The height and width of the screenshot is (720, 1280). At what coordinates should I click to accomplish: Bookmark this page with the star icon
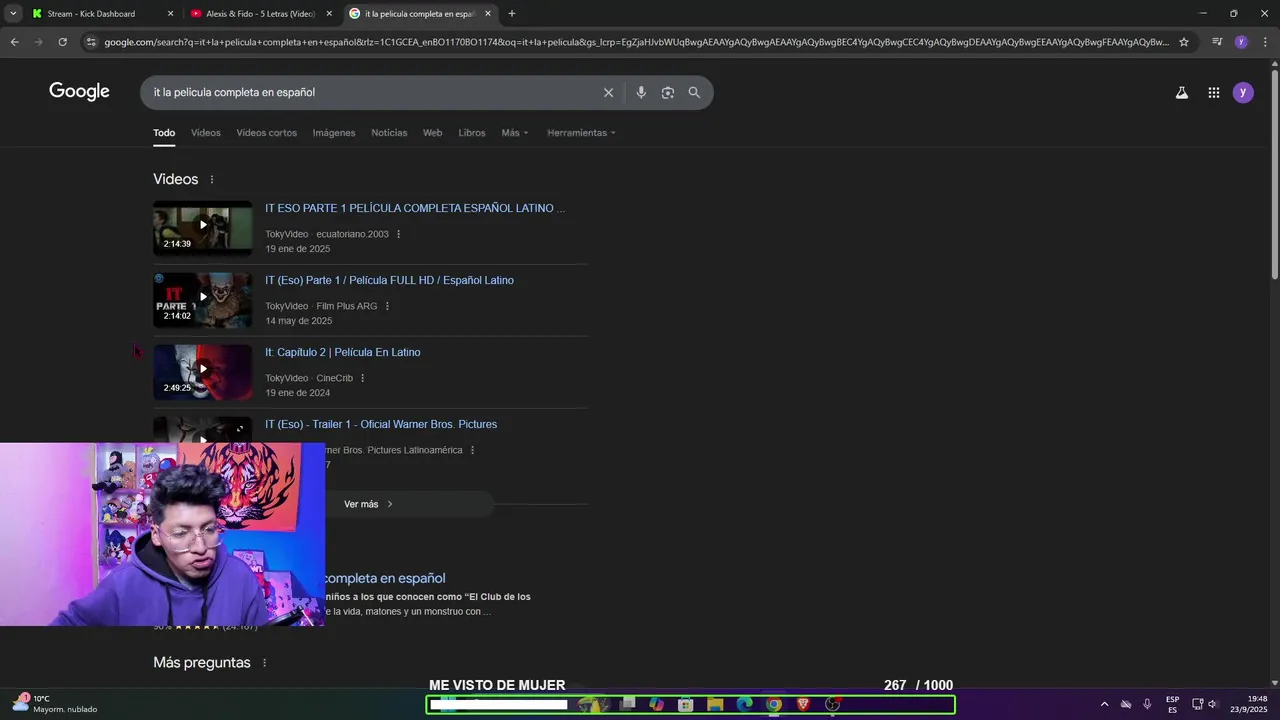pos(1184,42)
